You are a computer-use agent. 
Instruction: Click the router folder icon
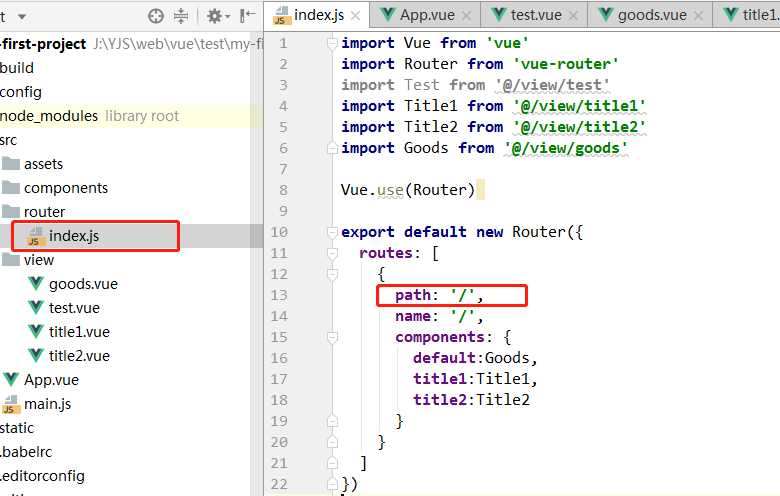click(x=10, y=211)
